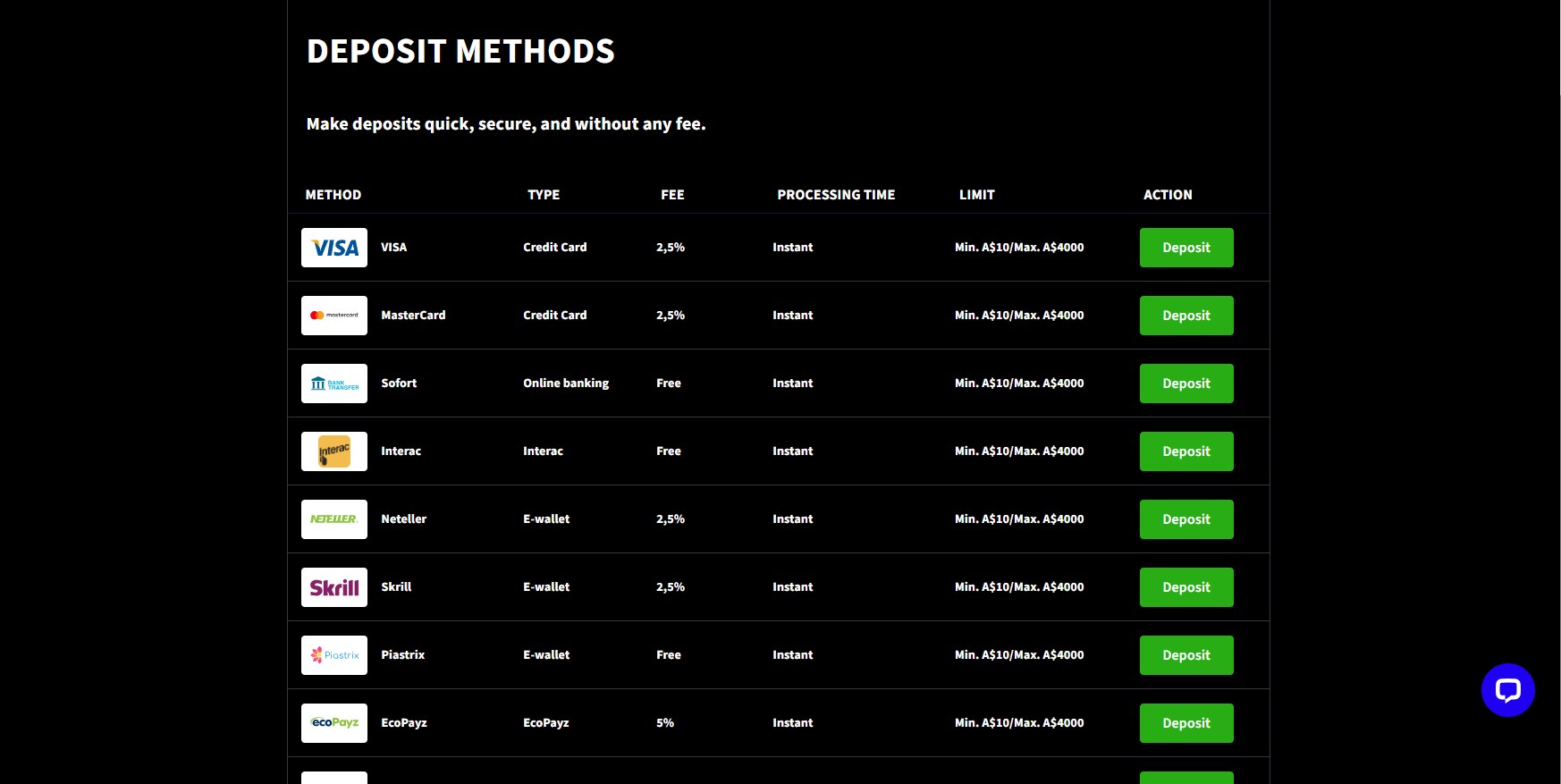Screen dimensions: 1561x784
Task: Click the MasterCard method name
Action: click(413, 316)
